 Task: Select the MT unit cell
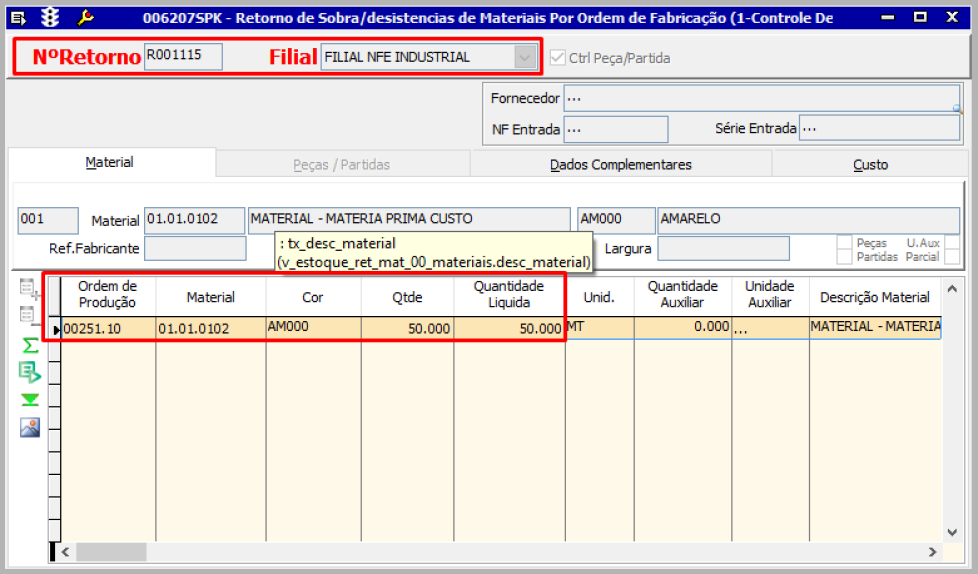tap(599, 328)
